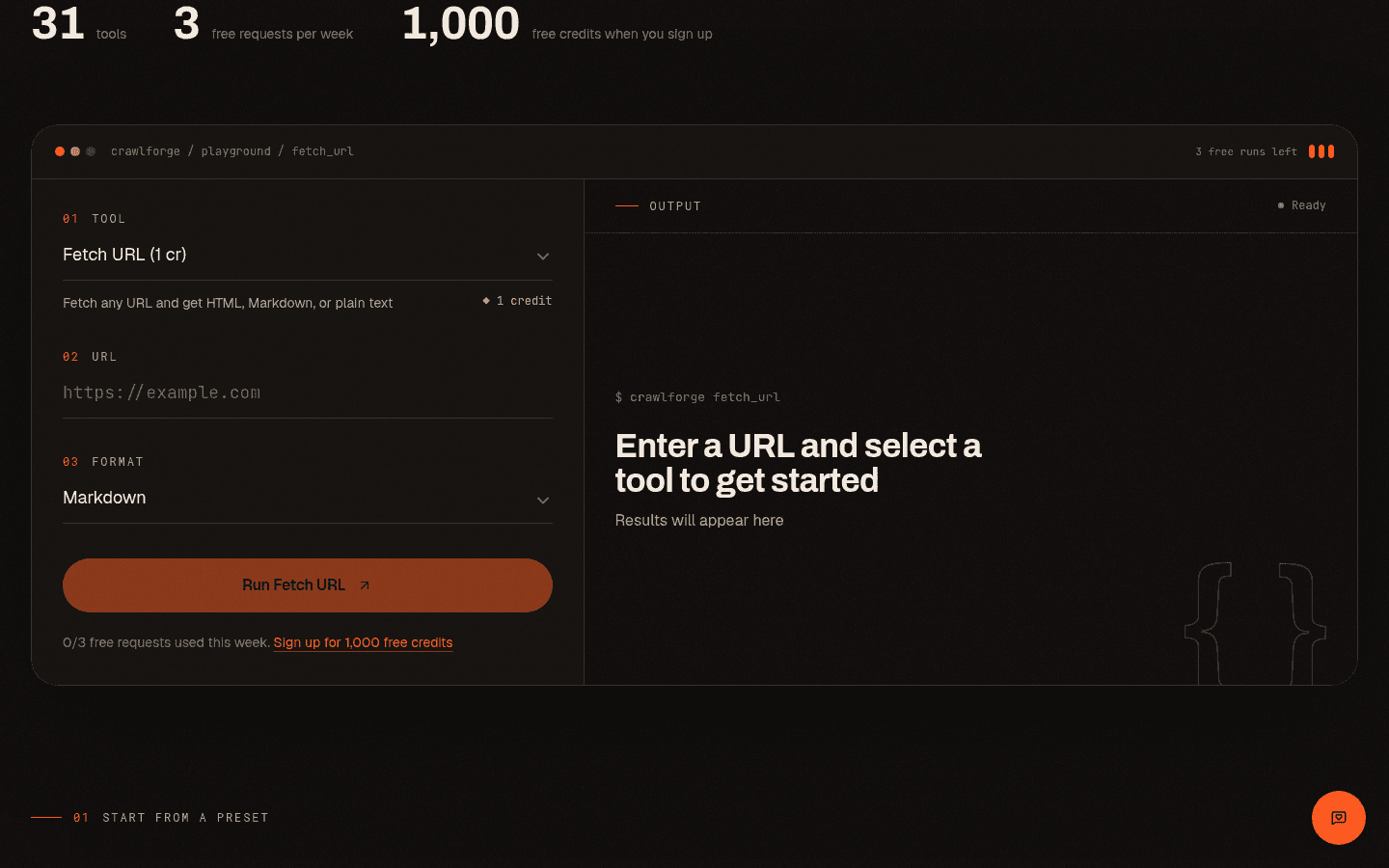Click the free runs left bars indicator
Image resolution: width=1389 pixels, height=868 pixels.
1321,151
